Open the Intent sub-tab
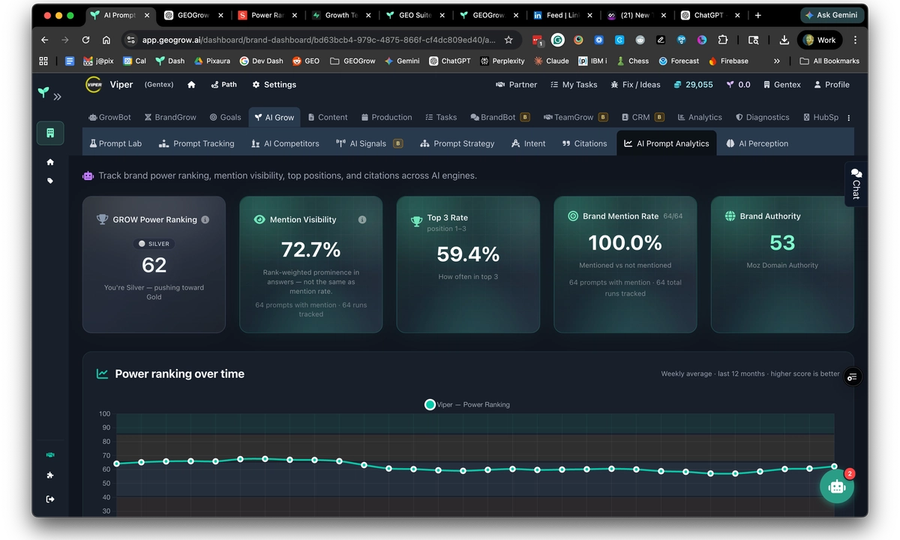 [528, 143]
